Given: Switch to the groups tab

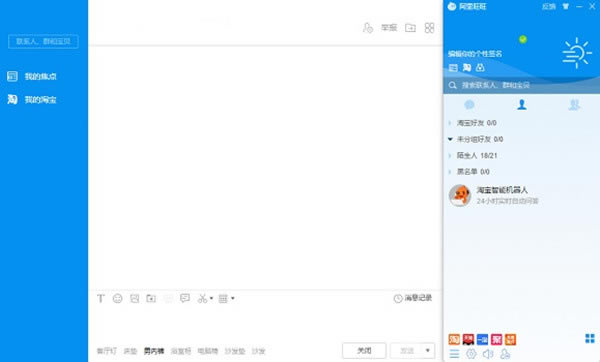Looking at the screenshot, I should [574, 104].
